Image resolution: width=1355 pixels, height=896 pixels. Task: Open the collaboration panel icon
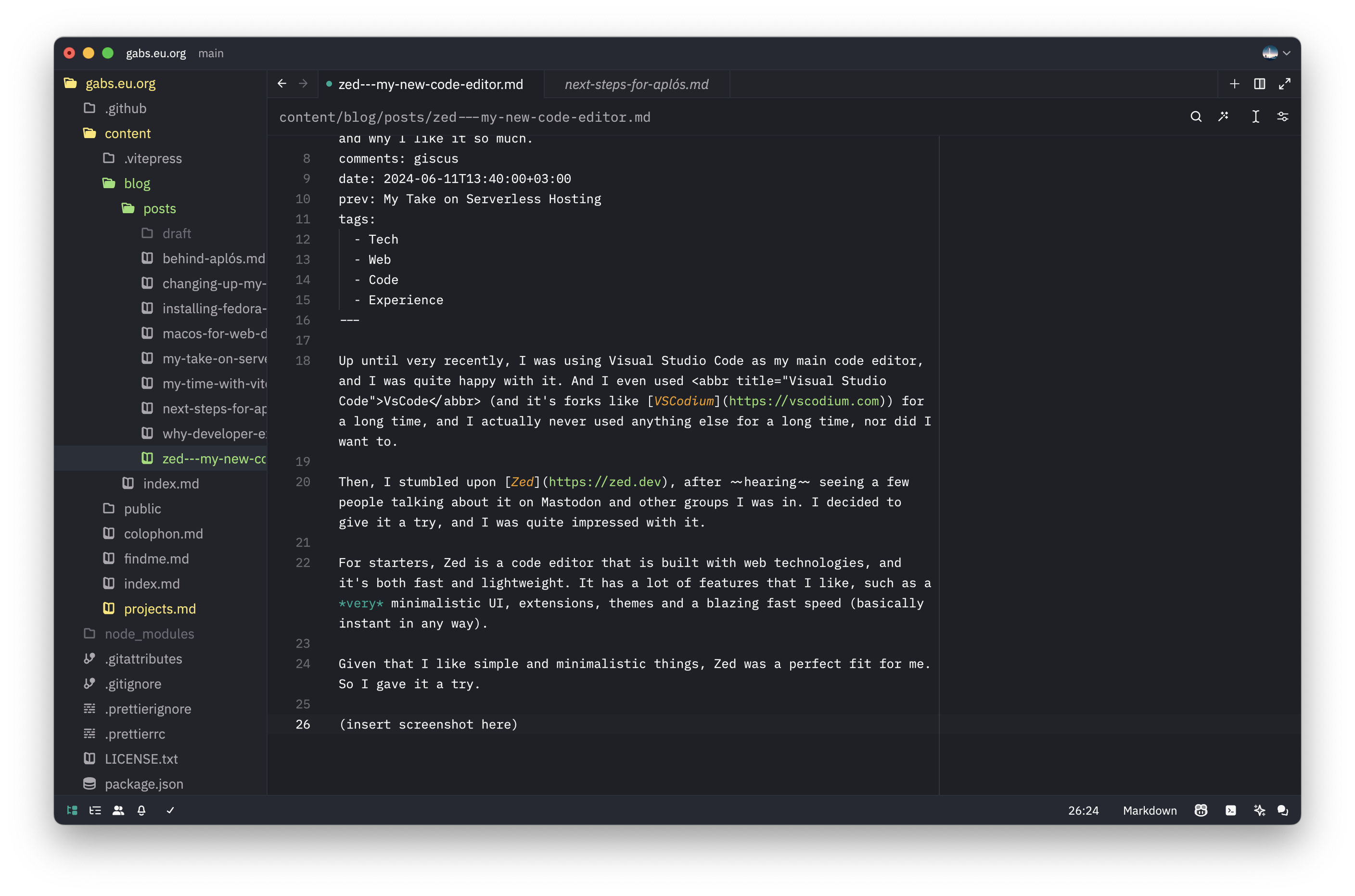(118, 810)
